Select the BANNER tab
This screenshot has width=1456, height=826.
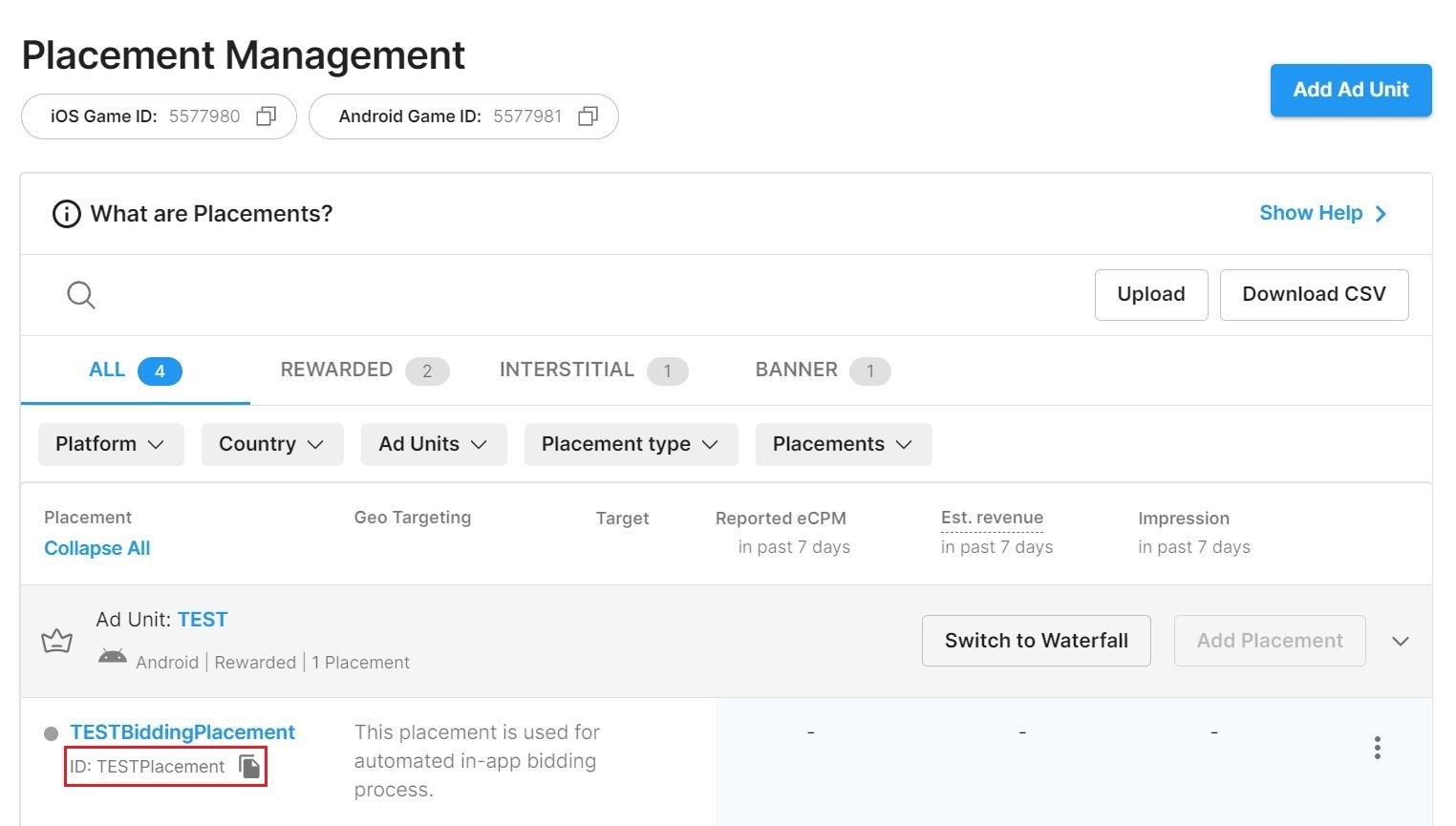(x=822, y=371)
